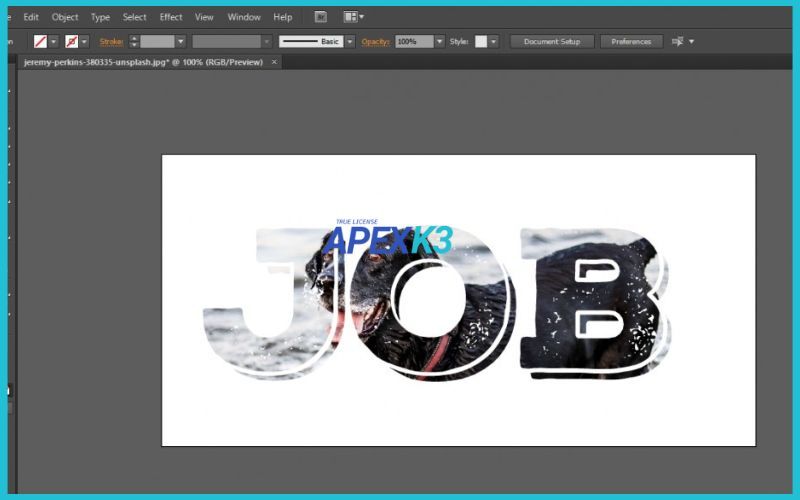Click the Document Setup button
This screenshot has width=800, height=500.
pos(552,42)
